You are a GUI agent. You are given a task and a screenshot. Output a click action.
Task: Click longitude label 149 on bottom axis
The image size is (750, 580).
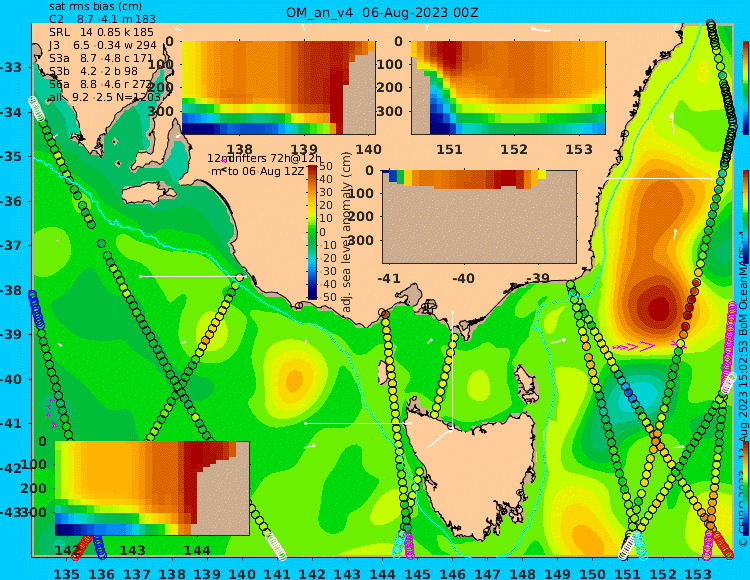(x=558, y=573)
